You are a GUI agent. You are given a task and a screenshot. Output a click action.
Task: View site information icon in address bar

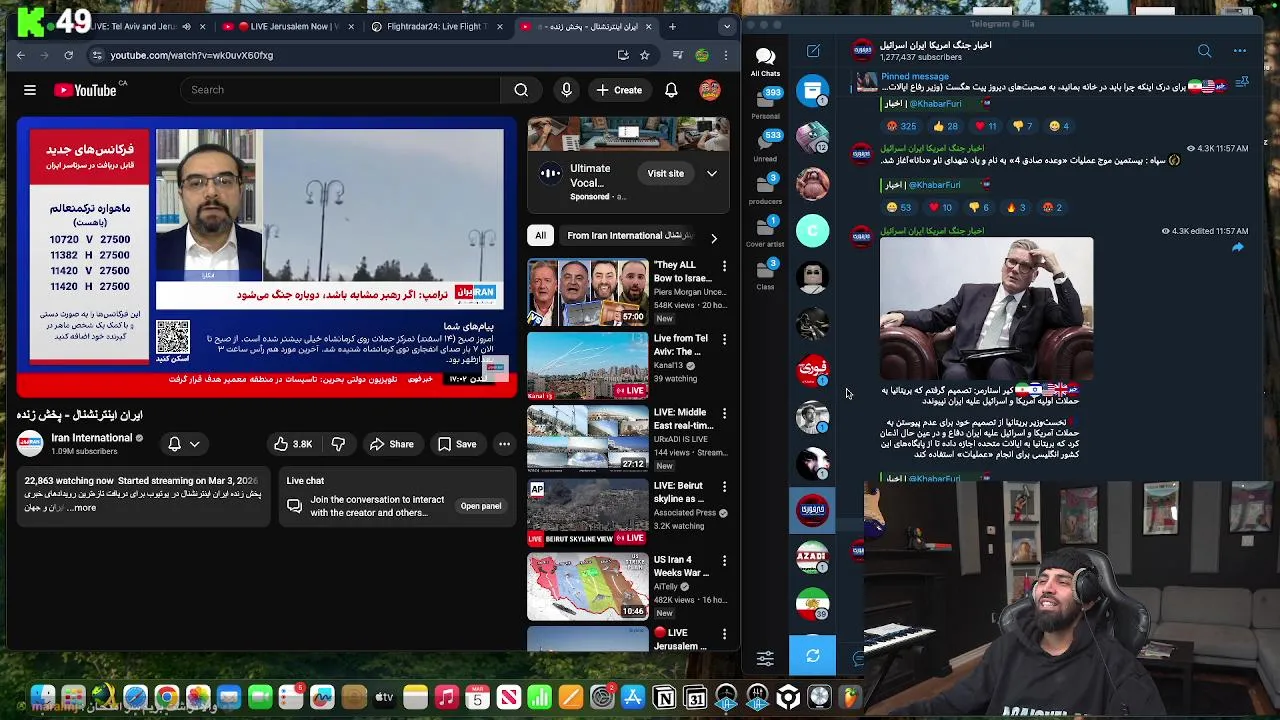[x=96, y=55]
